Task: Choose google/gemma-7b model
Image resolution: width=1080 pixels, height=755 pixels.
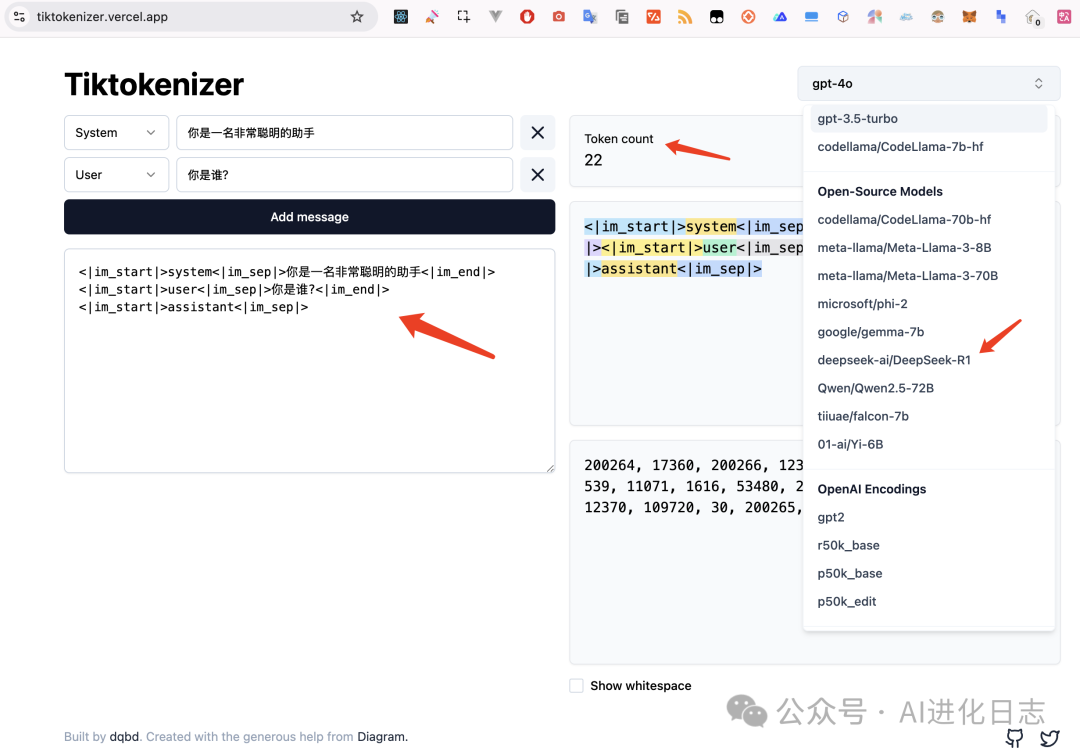Action: point(928,332)
